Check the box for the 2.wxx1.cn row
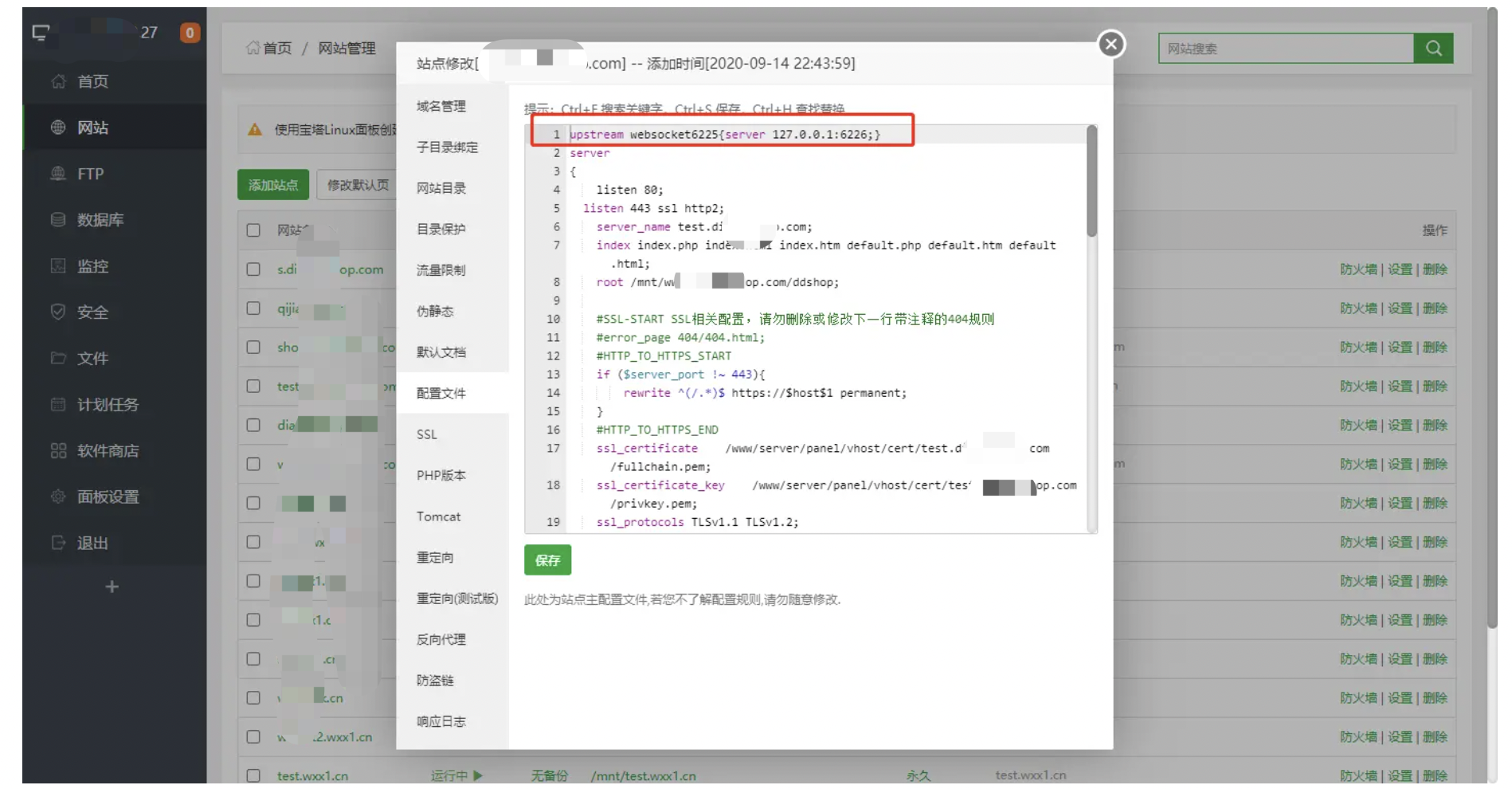 tap(253, 737)
